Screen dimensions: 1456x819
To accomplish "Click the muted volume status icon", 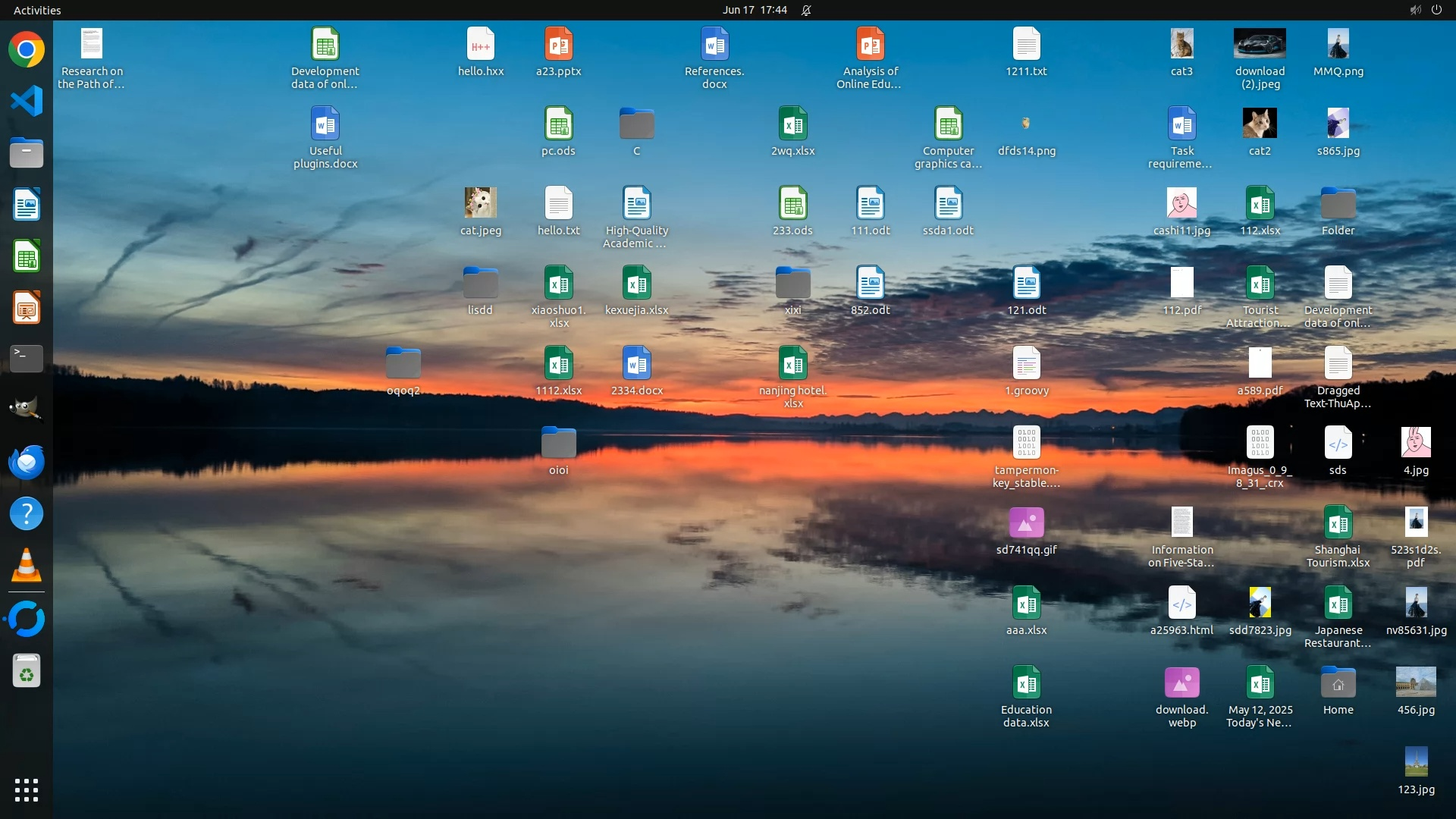I will (1415, 10).
